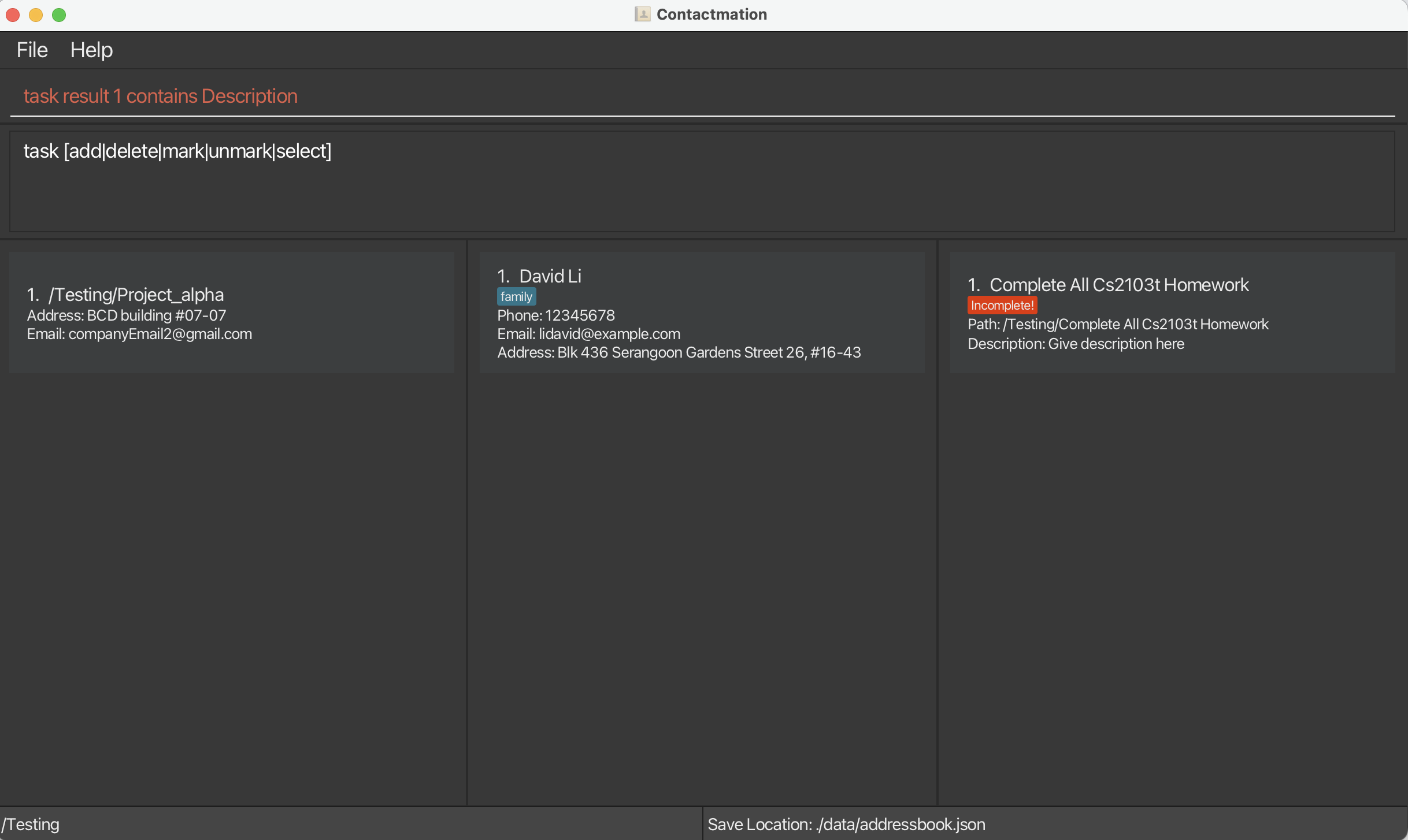
Task: Select the /Testing/Project_alpha group card
Action: point(231,313)
